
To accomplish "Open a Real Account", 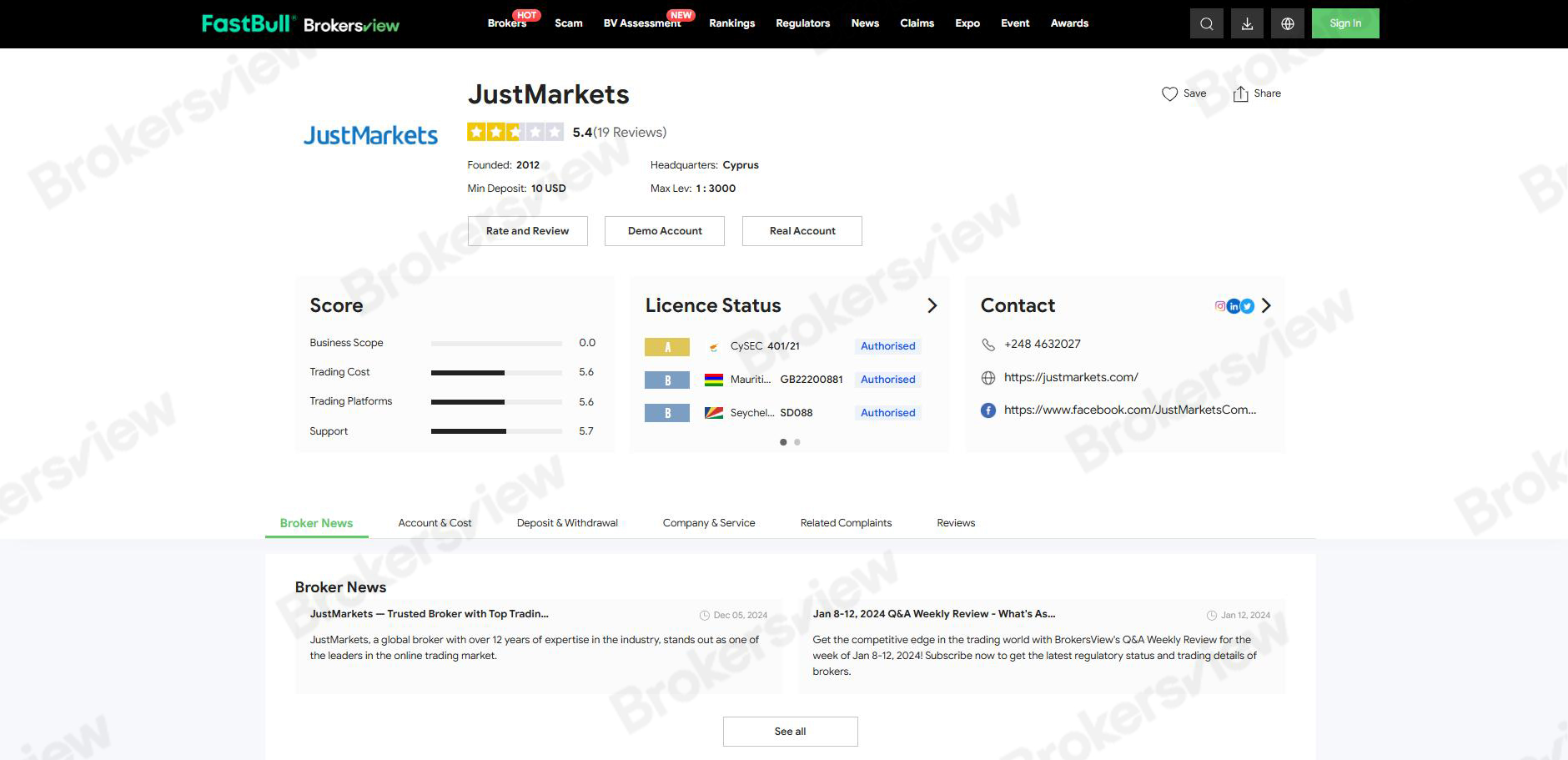I will coord(802,231).
